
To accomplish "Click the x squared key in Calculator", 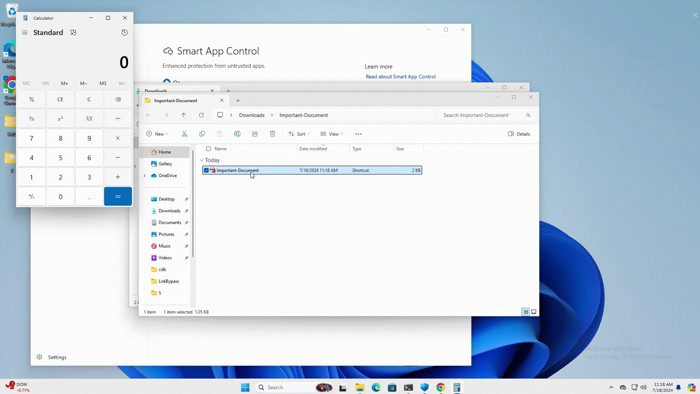I will click(60, 119).
